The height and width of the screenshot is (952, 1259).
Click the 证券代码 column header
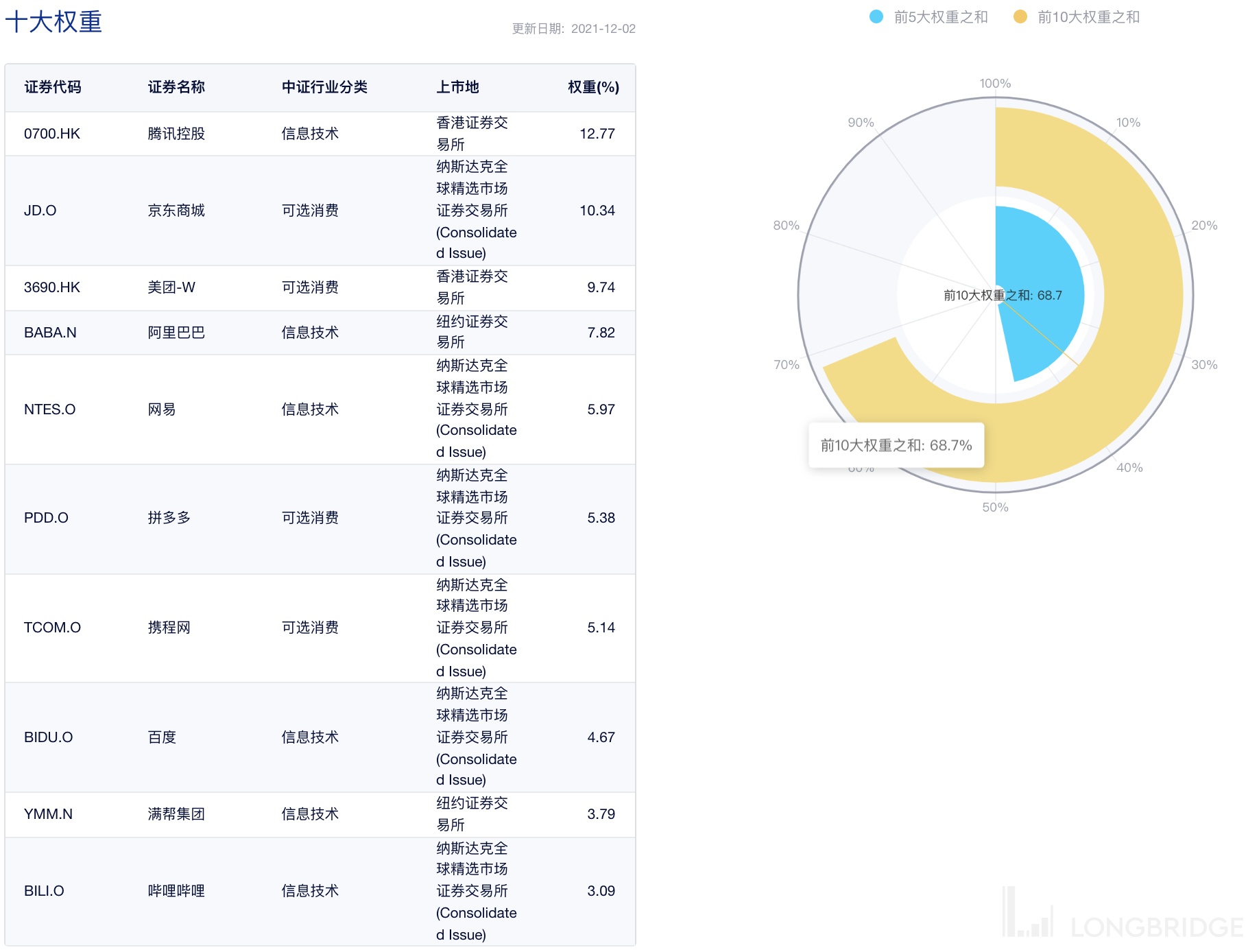click(53, 87)
